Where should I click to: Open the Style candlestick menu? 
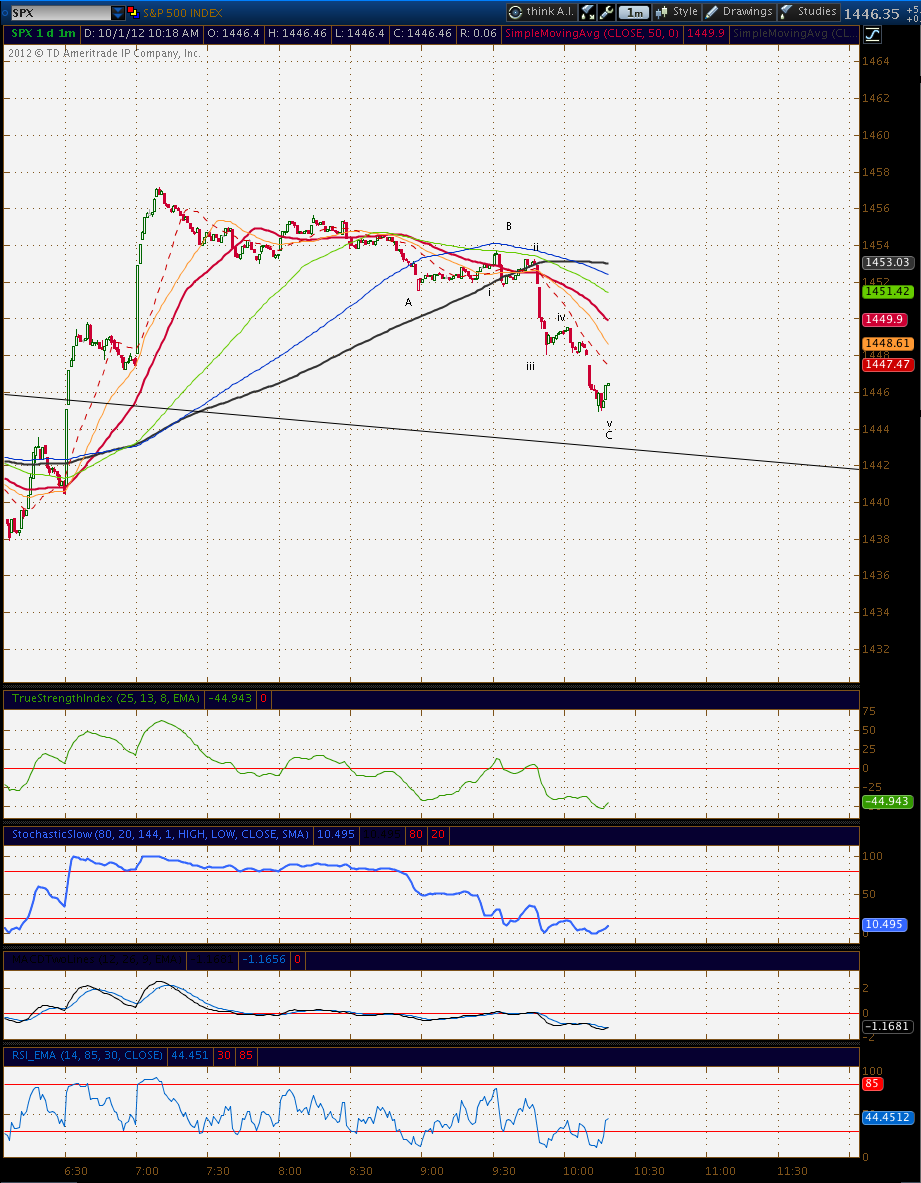(x=677, y=12)
